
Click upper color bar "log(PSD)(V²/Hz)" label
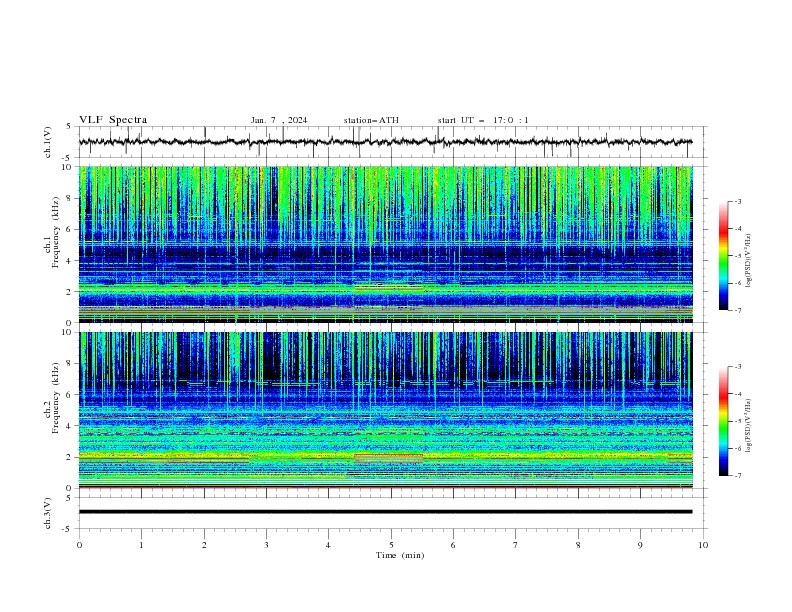[748, 261]
